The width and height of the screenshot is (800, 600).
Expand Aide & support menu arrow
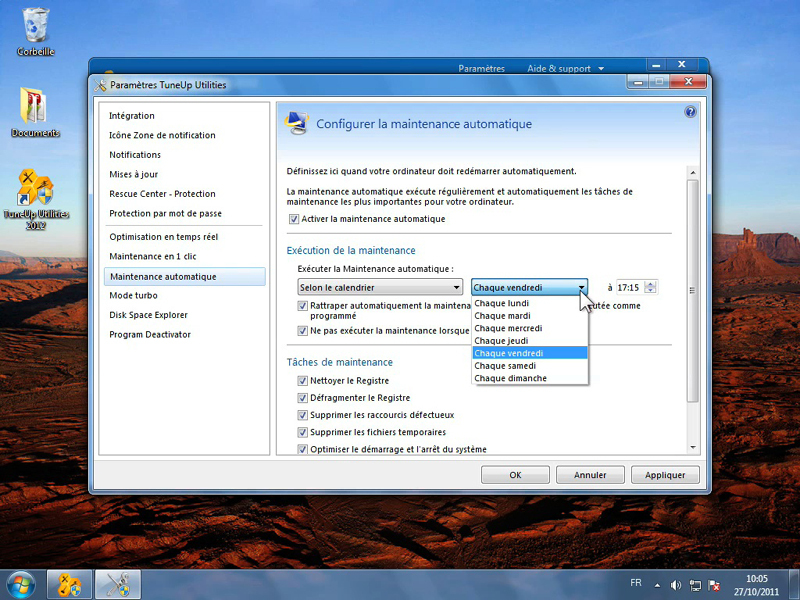601,69
